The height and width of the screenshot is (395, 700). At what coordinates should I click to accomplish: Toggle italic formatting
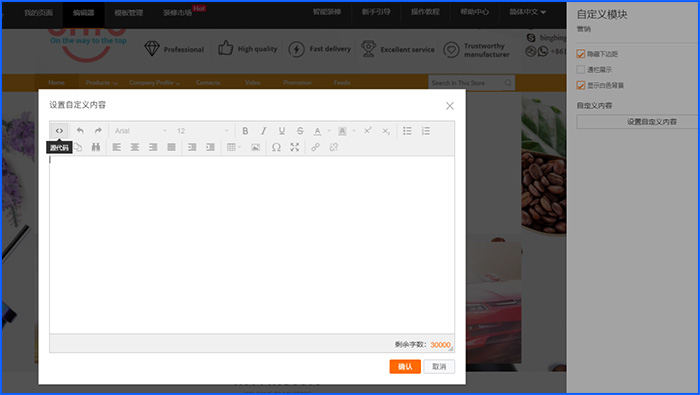(263, 131)
